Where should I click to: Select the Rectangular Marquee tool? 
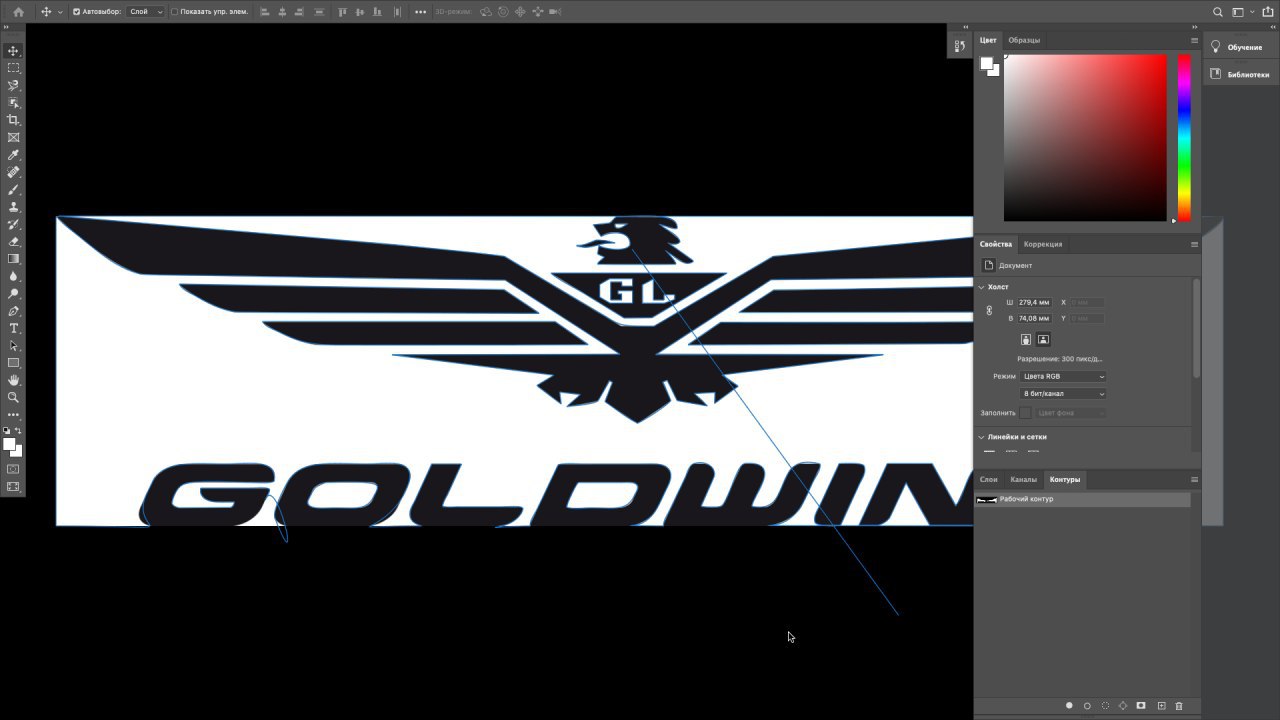click(13, 68)
